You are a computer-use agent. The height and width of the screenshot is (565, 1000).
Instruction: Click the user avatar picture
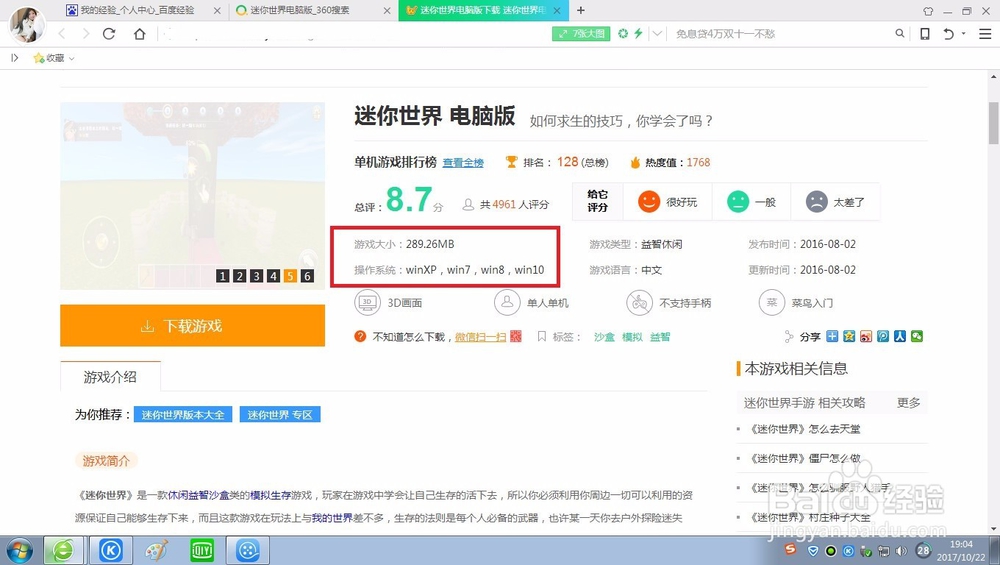click(27, 24)
